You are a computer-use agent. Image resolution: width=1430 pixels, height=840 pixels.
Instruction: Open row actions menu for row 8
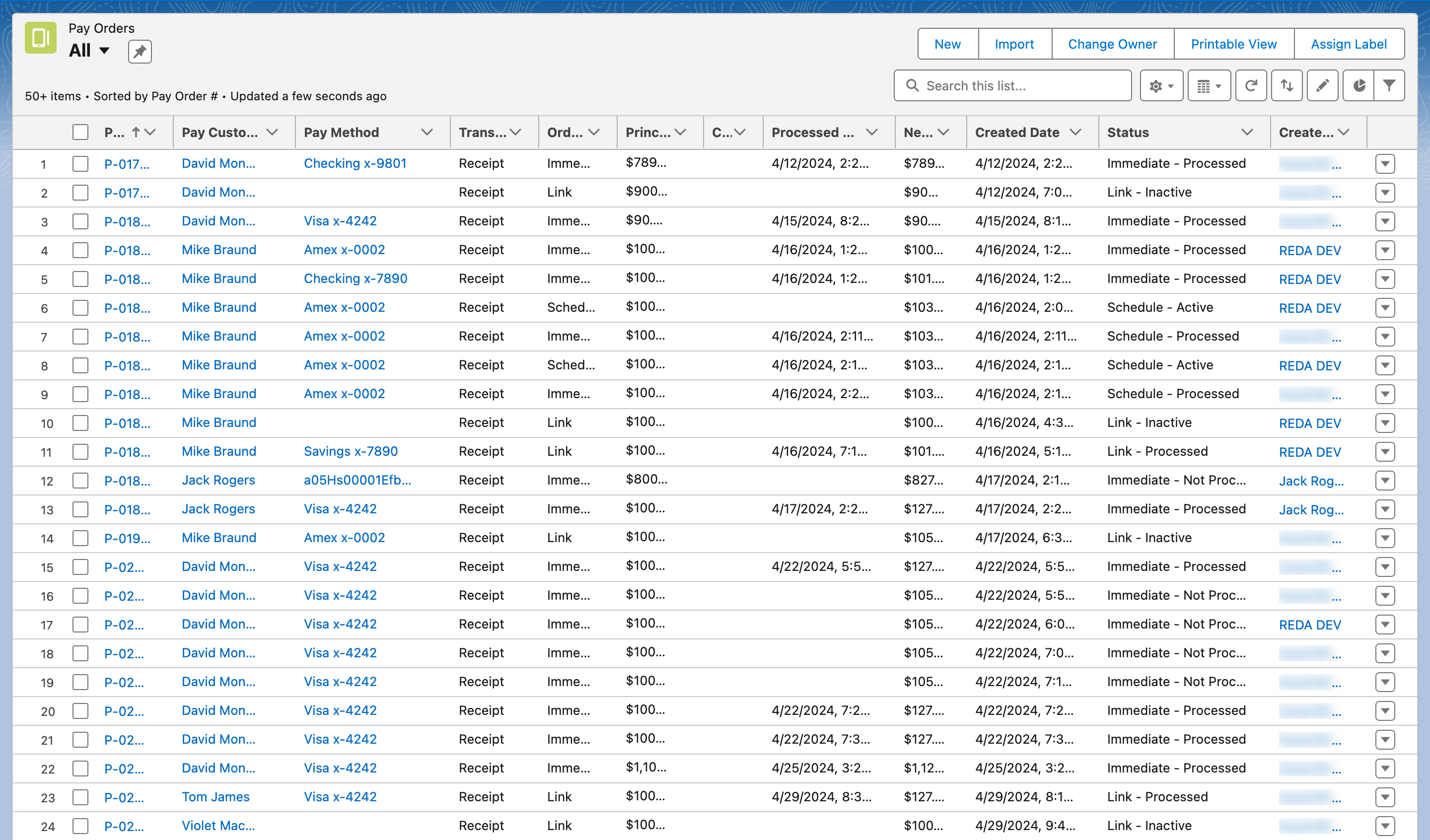[x=1385, y=365]
